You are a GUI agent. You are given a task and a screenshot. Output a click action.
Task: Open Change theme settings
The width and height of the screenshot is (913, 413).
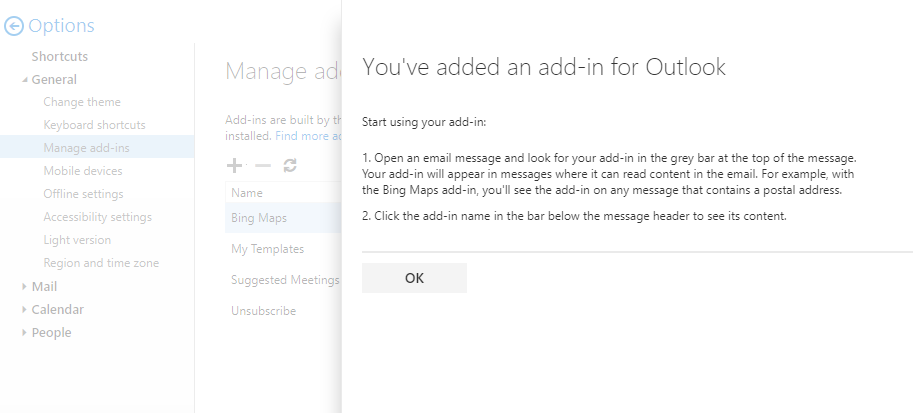pyautogui.click(x=82, y=102)
